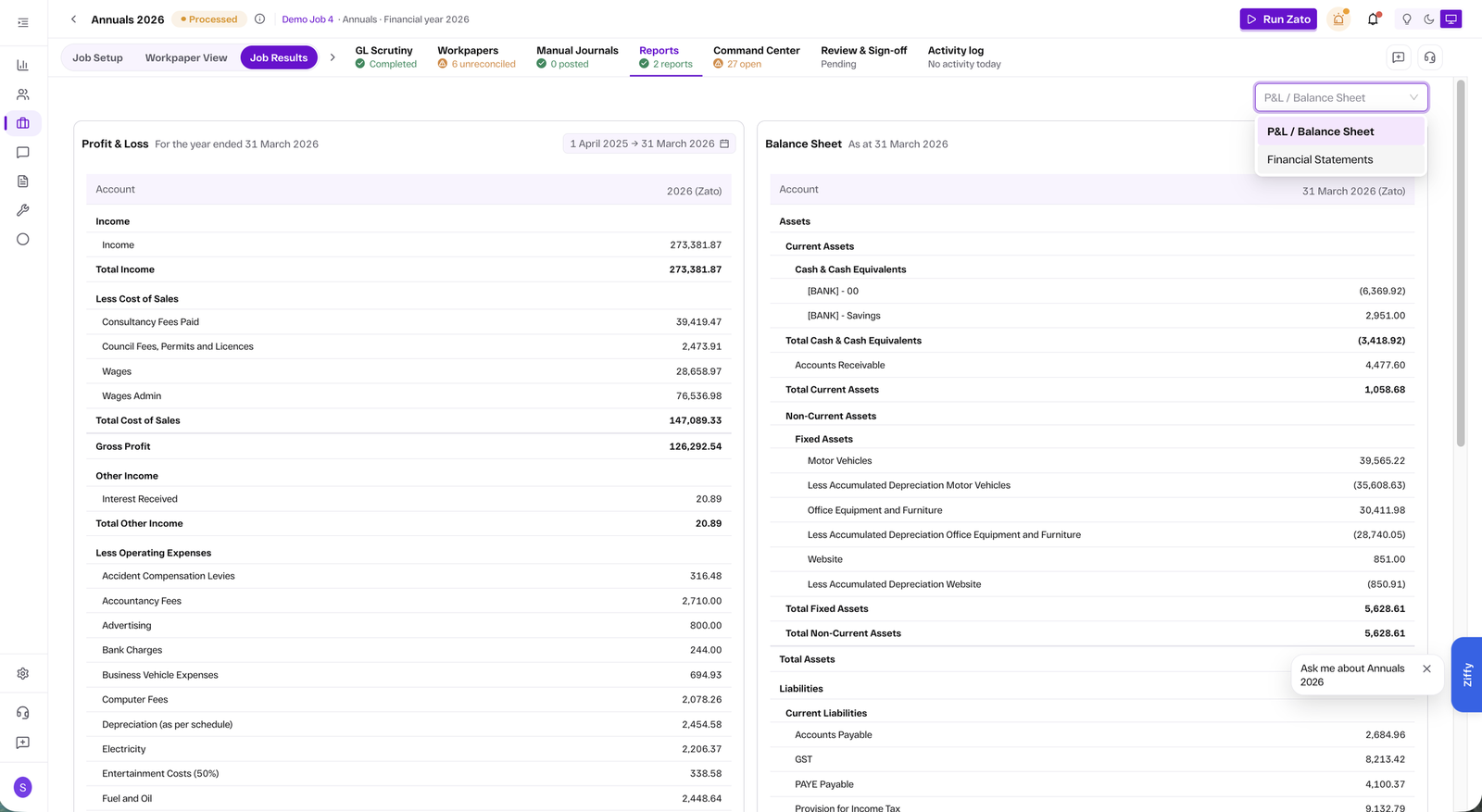Open Review & Sign-off step
The height and width of the screenshot is (812, 1482).
tap(863, 57)
